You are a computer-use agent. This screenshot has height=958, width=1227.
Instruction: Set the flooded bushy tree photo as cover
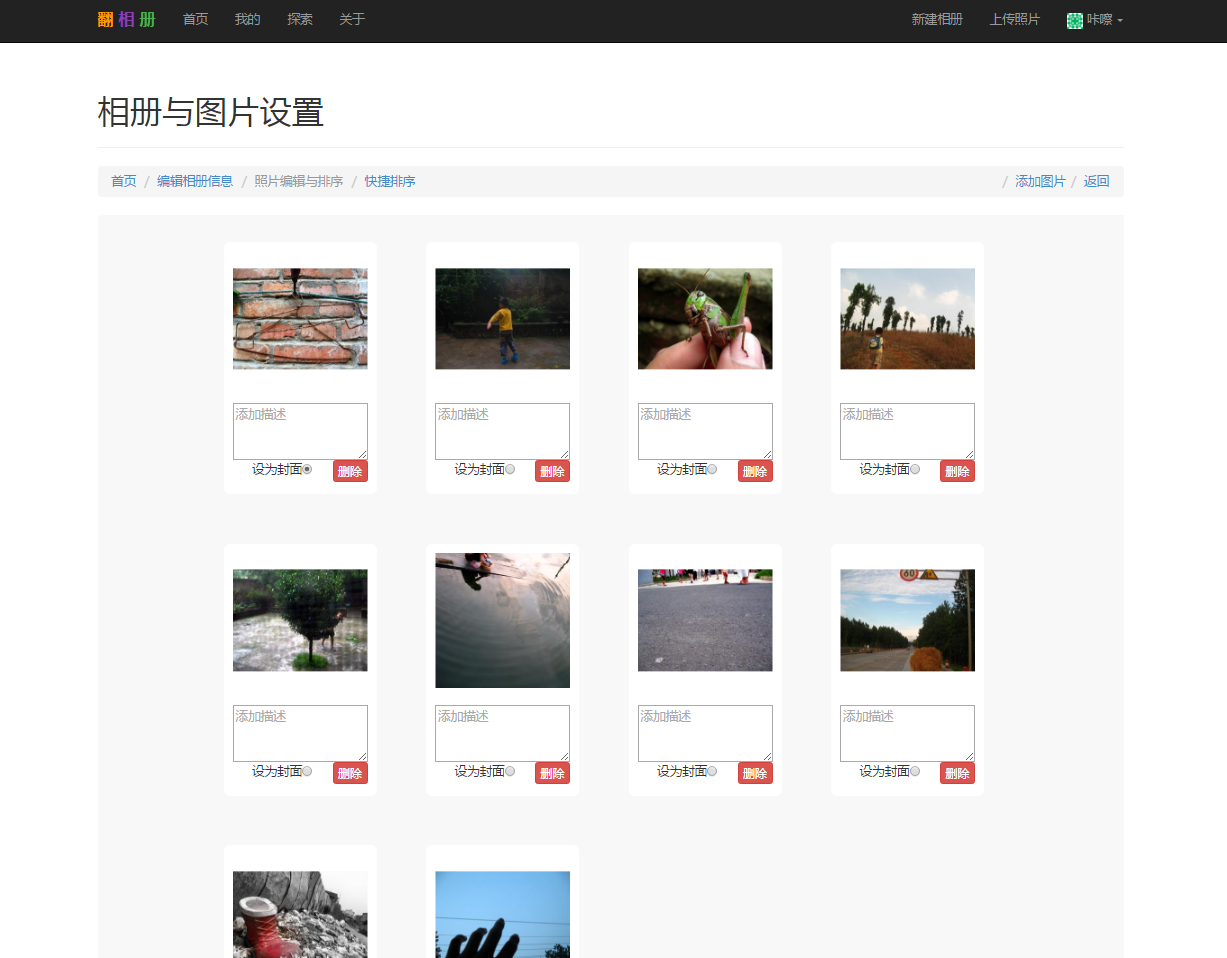click(307, 771)
